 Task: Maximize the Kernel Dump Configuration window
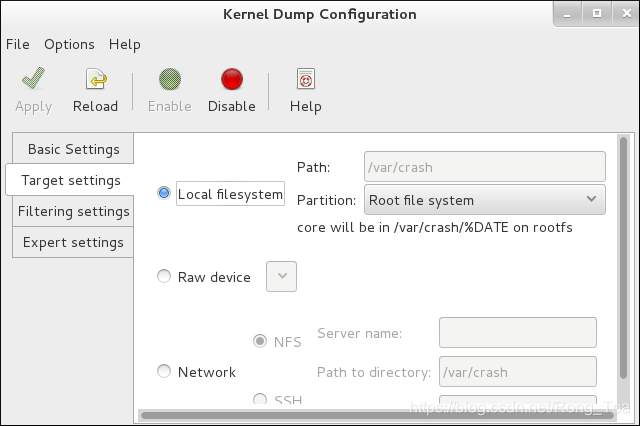[x=597, y=14]
